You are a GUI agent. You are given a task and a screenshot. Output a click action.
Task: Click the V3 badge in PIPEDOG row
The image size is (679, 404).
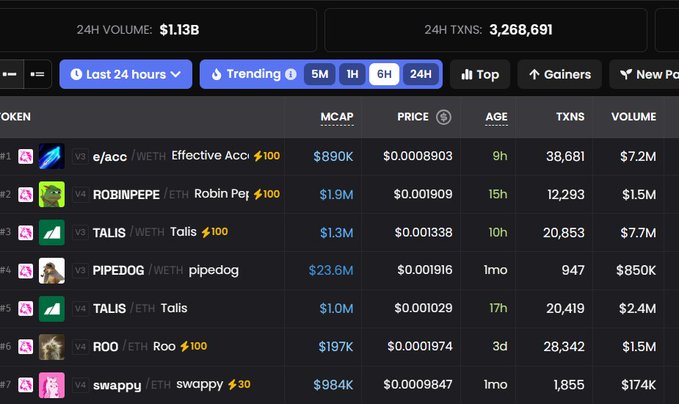80,271
